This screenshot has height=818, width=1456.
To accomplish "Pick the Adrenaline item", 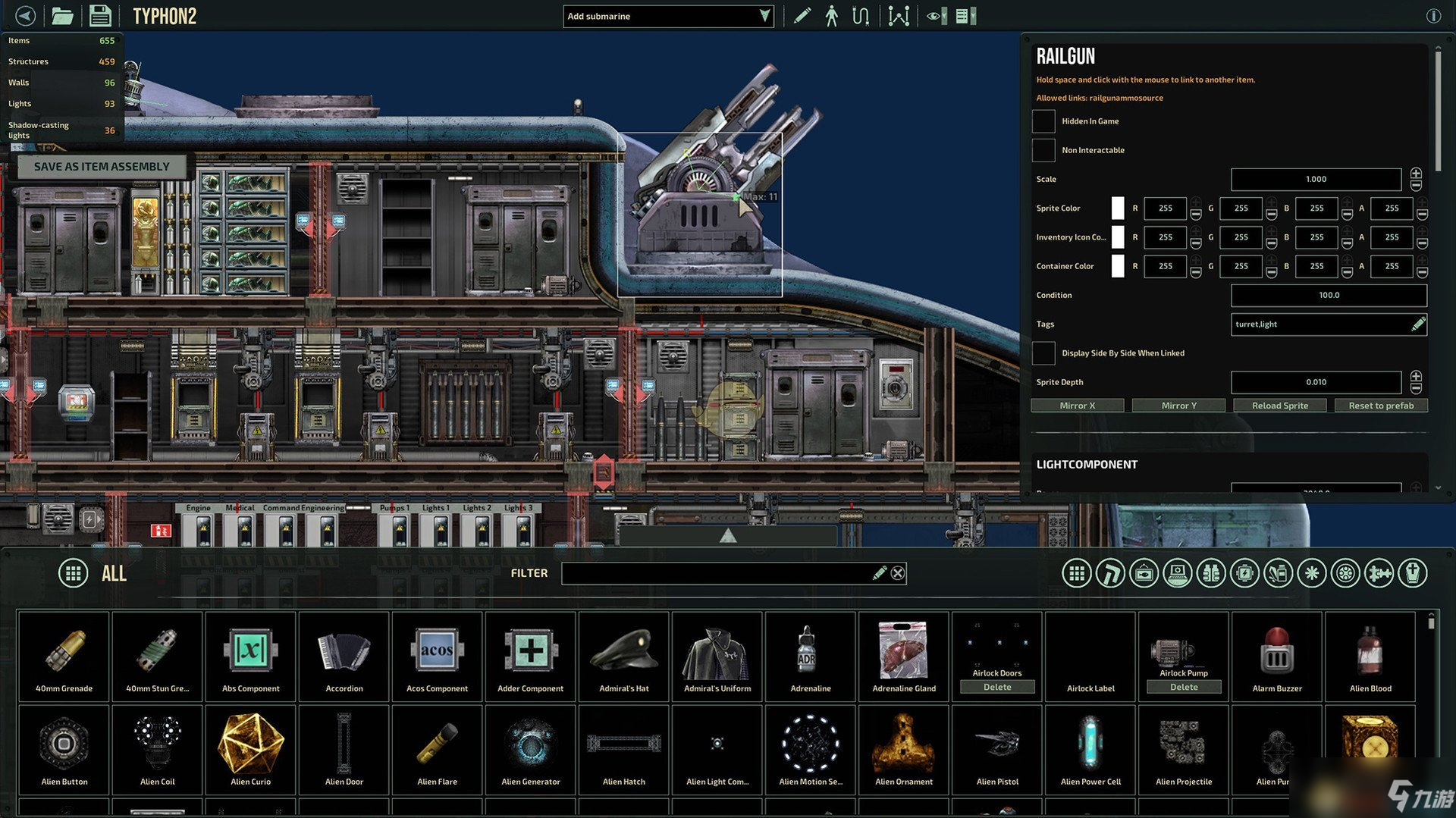I will click(x=811, y=657).
